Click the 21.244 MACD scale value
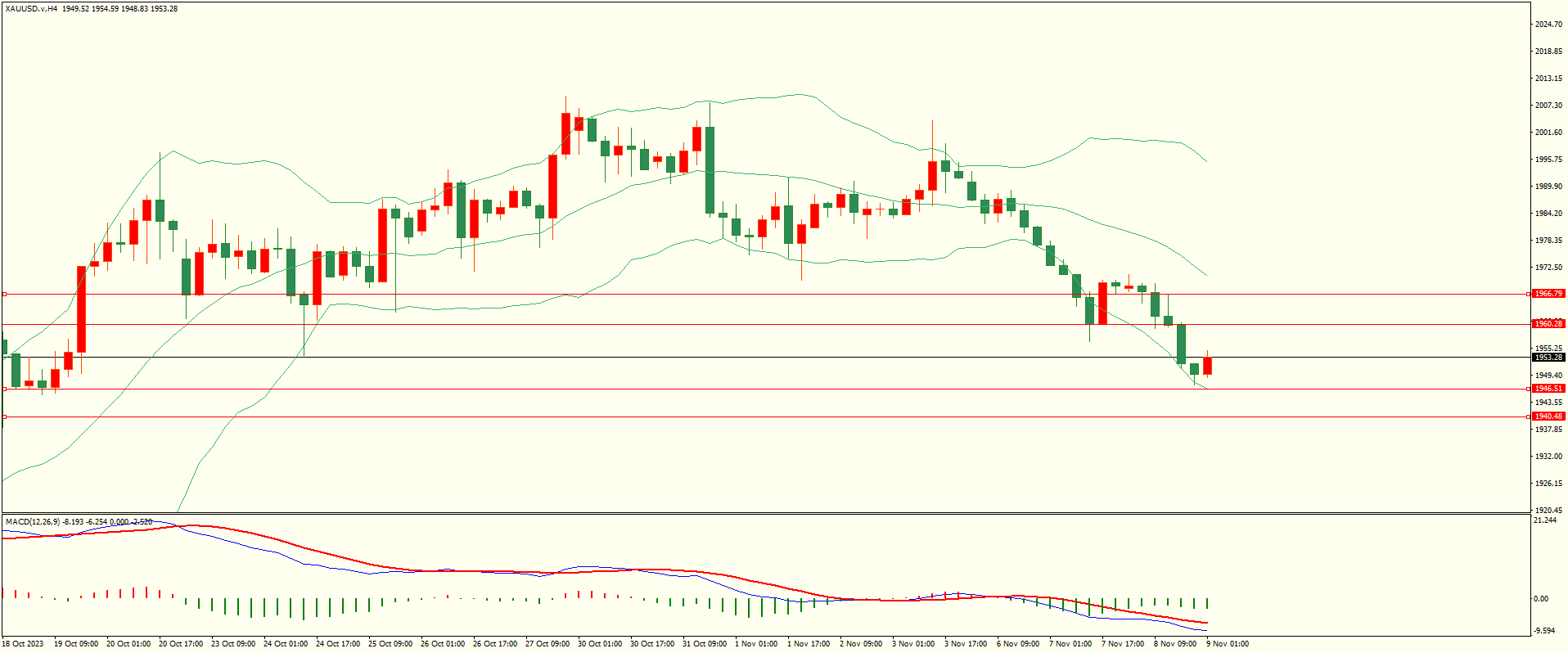The height and width of the screenshot is (653, 1568). [1545, 520]
